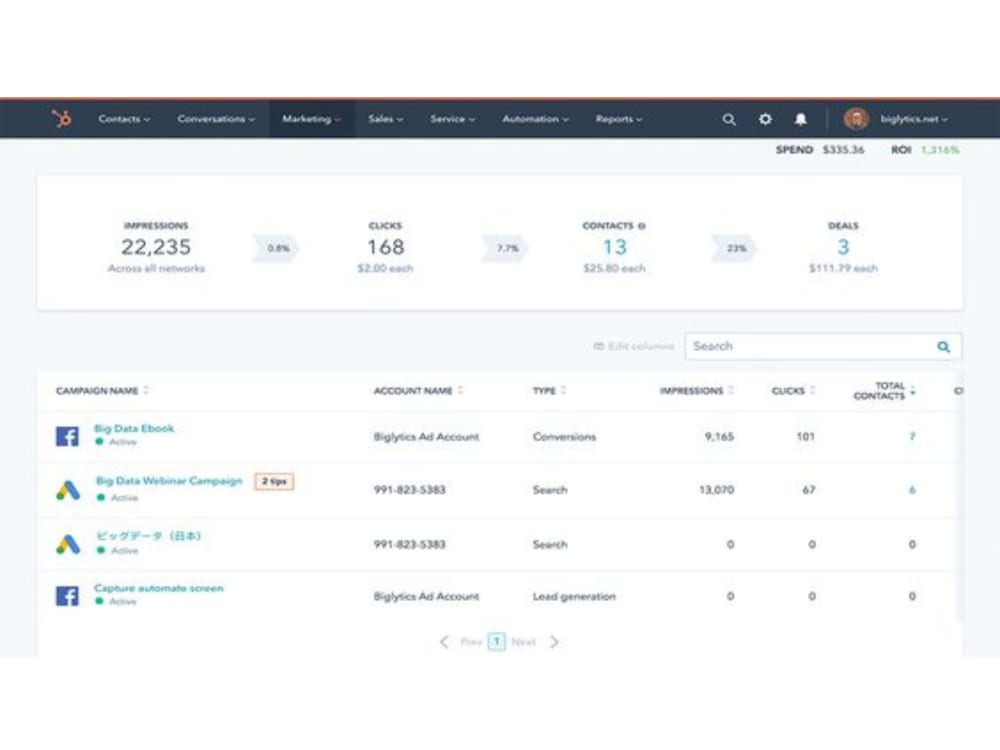This screenshot has height=750, width=1000.
Task: Expand the Reports dropdown
Action: [619, 119]
